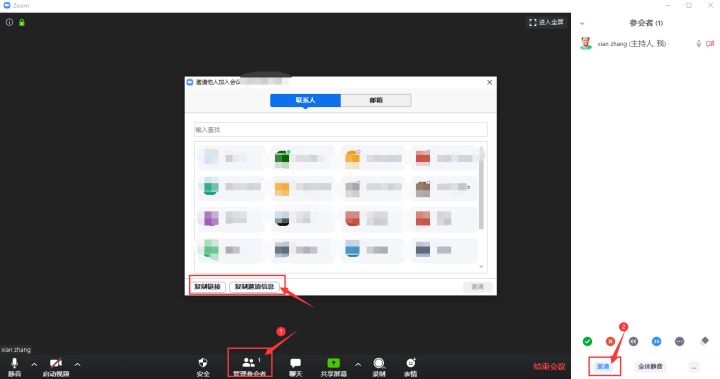Collapse the participants panel with its chevron
The image size is (720, 379).
pos(582,23)
